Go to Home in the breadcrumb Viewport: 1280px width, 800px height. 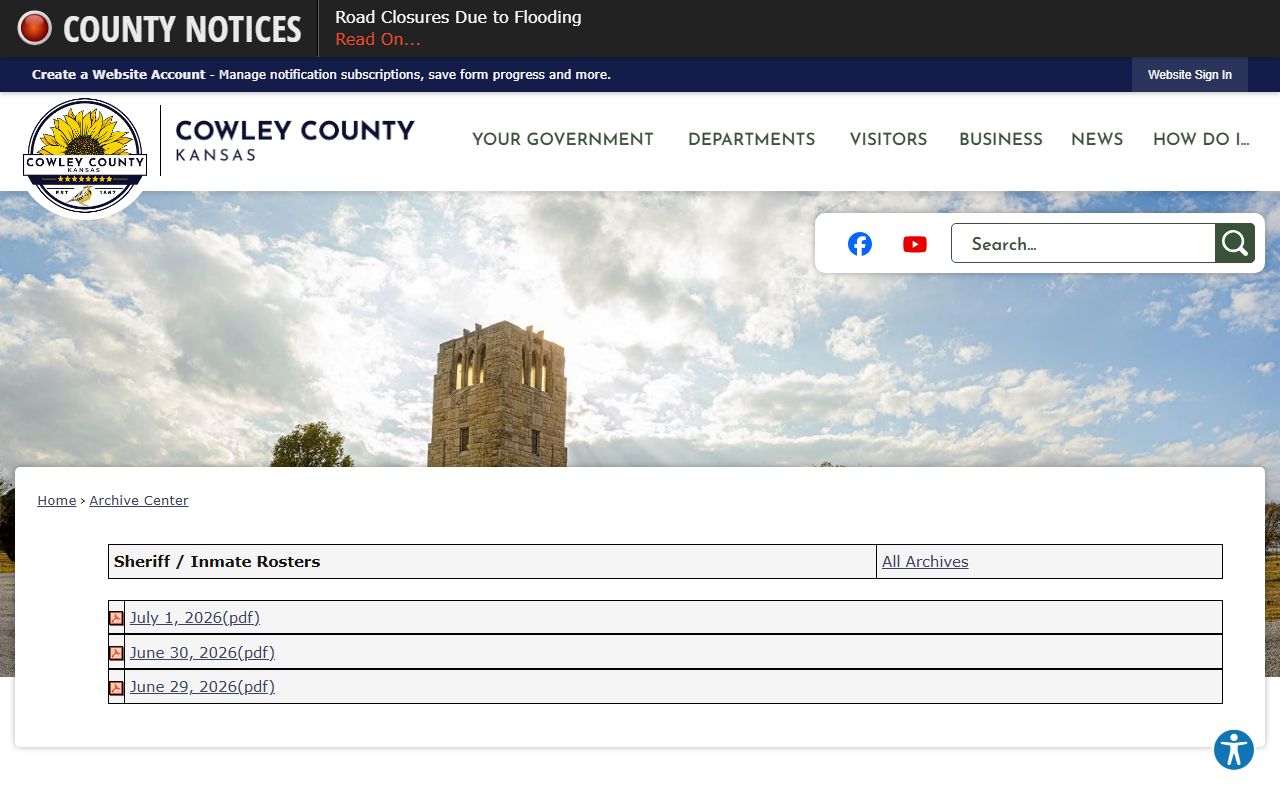[57, 501]
